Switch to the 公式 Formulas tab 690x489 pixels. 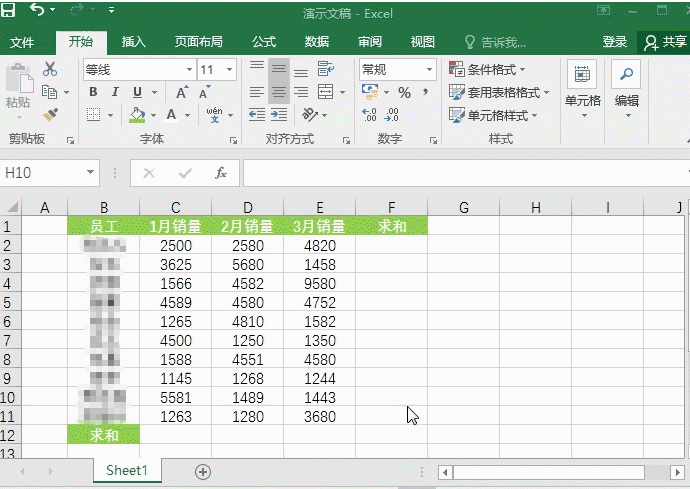point(264,42)
